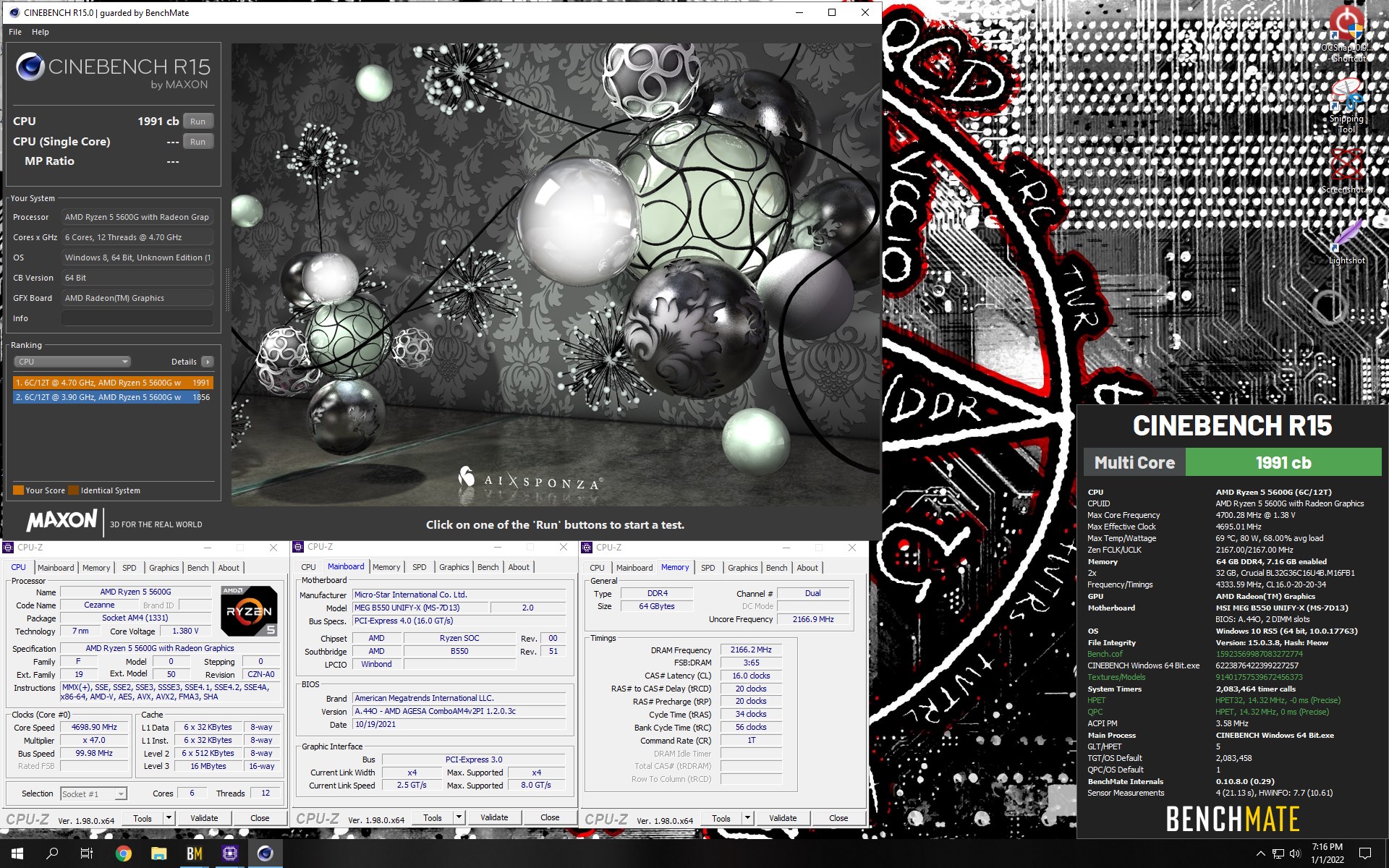The width and height of the screenshot is (1389, 868).
Task: Click the rendered Cinebench scene image
Action: click(555, 275)
